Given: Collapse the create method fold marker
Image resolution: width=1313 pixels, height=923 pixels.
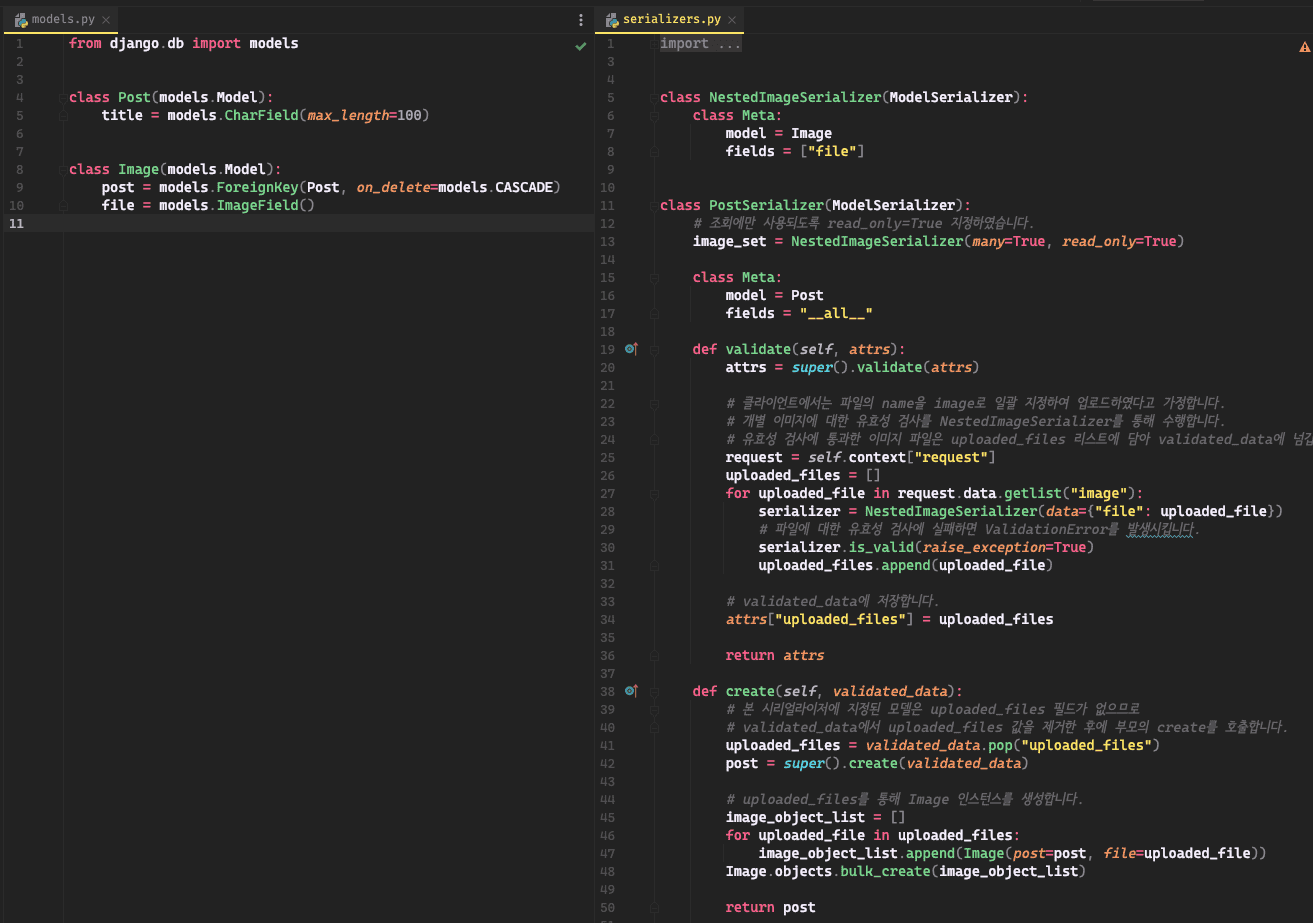Looking at the screenshot, I should [653, 692].
